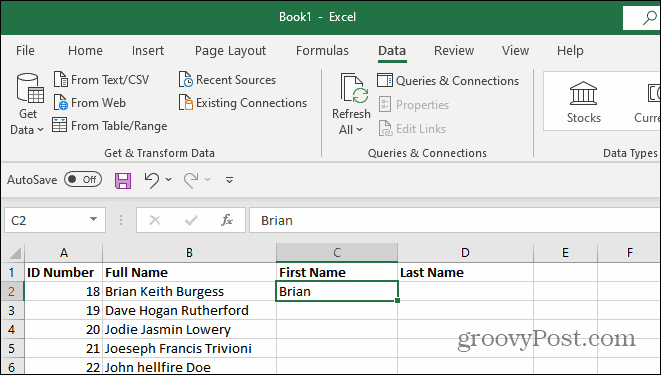
Task: Toggle AutoSave switch
Action: (x=83, y=179)
